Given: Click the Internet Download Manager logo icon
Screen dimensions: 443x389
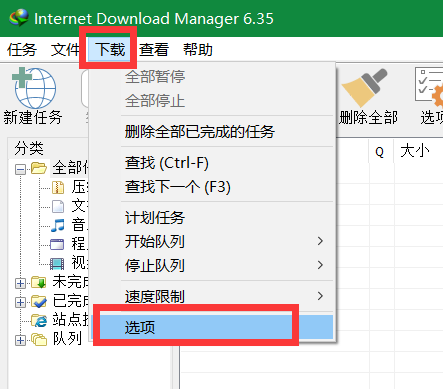Looking at the screenshot, I should [19, 18].
